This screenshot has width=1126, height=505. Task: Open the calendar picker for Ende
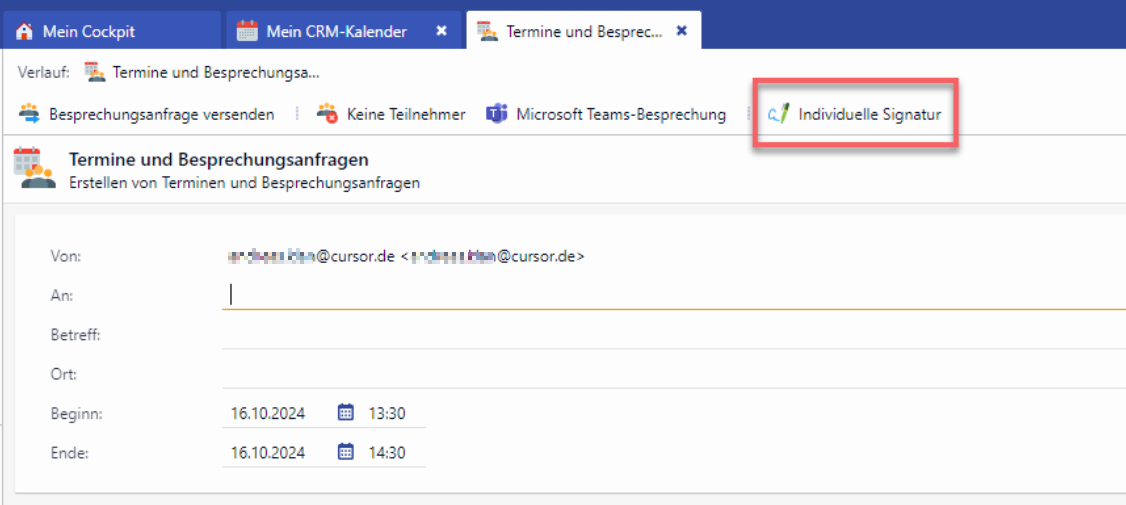click(346, 452)
